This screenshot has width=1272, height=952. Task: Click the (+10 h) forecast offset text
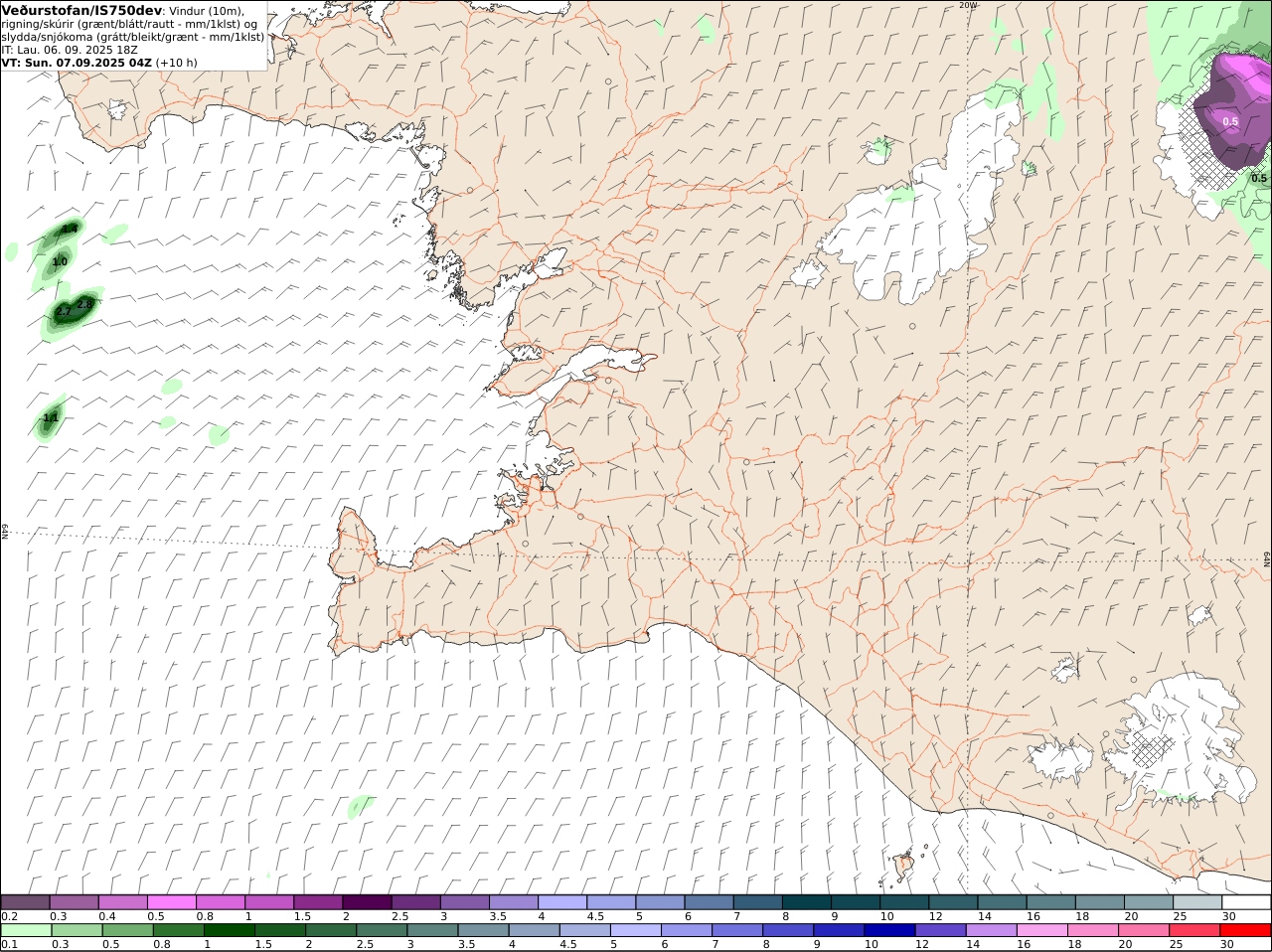tap(176, 63)
